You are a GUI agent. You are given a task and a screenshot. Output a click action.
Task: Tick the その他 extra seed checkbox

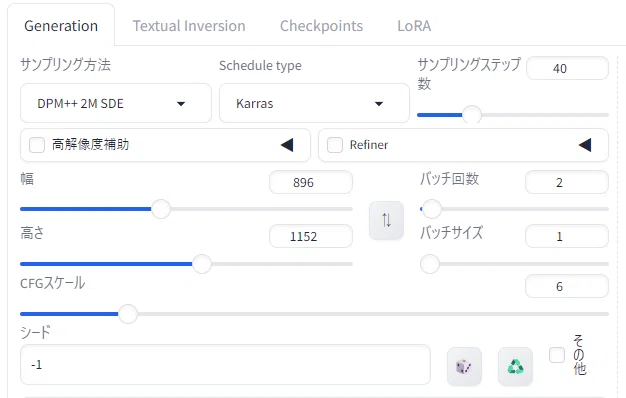click(x=557, y=355)
